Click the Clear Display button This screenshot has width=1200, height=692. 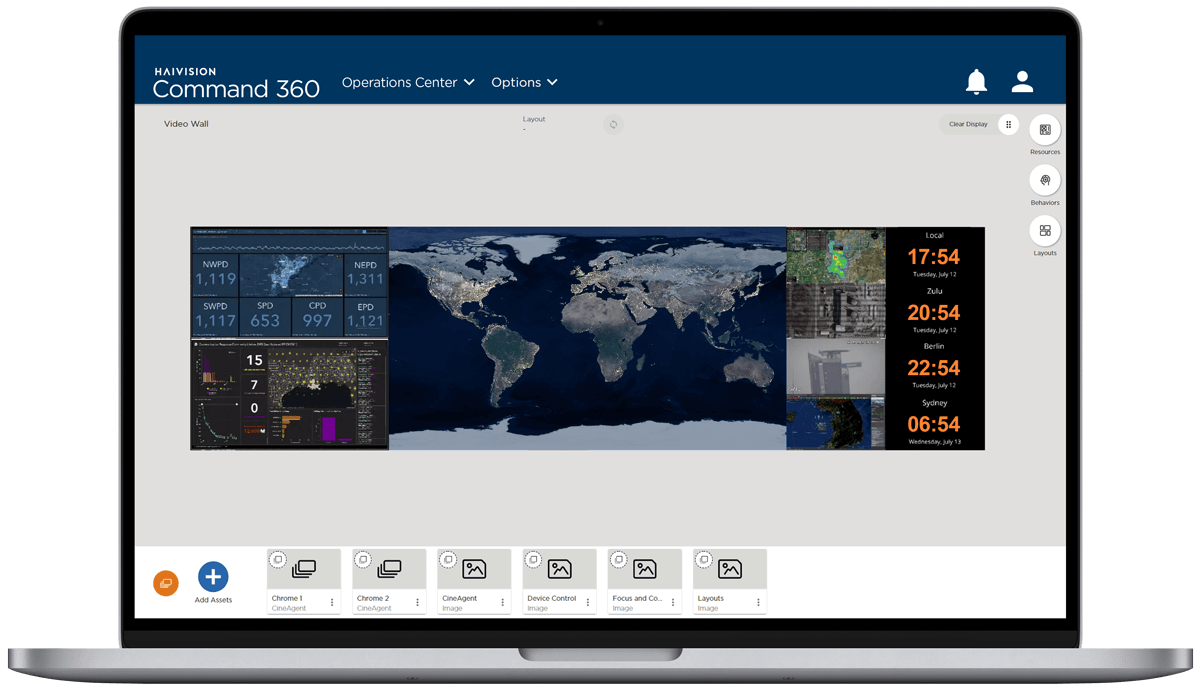[x=968, y=124]
